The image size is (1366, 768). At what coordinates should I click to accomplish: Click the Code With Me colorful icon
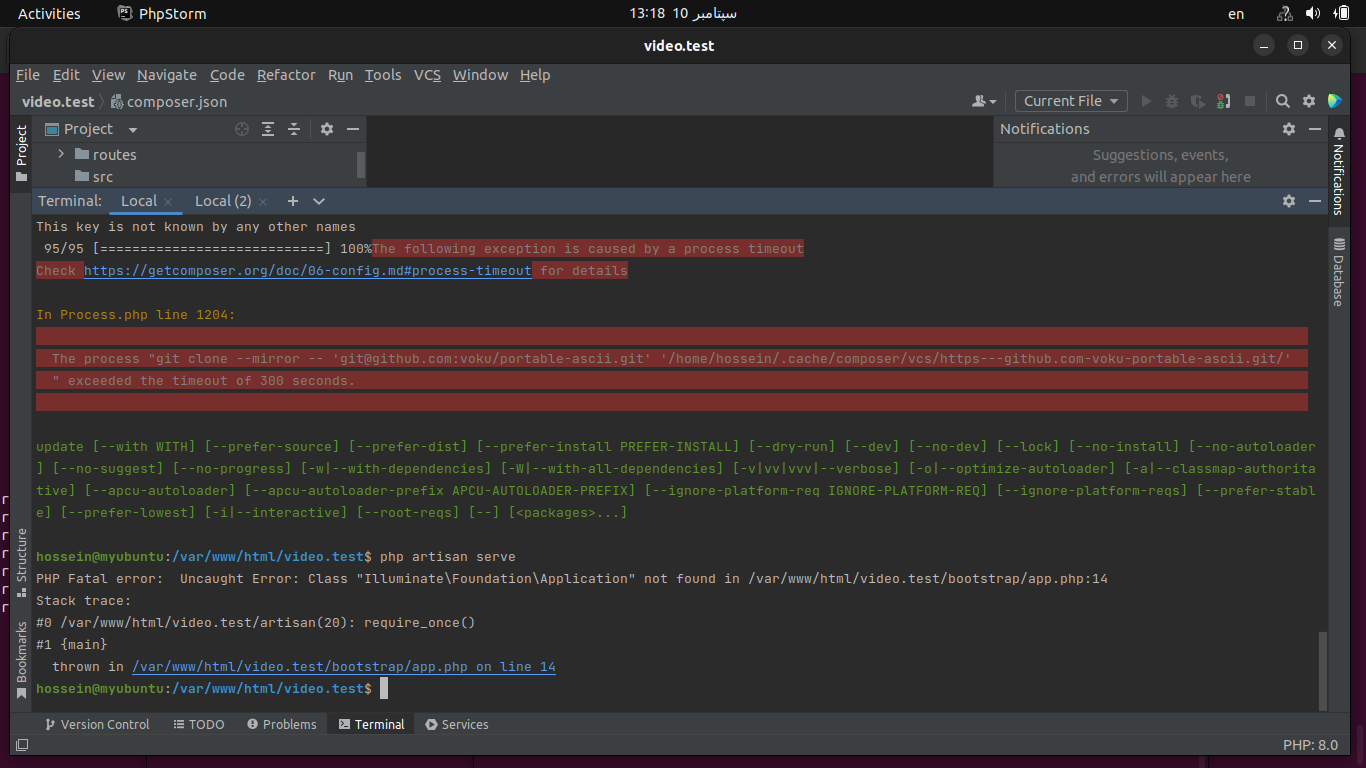click(1335, 101)
